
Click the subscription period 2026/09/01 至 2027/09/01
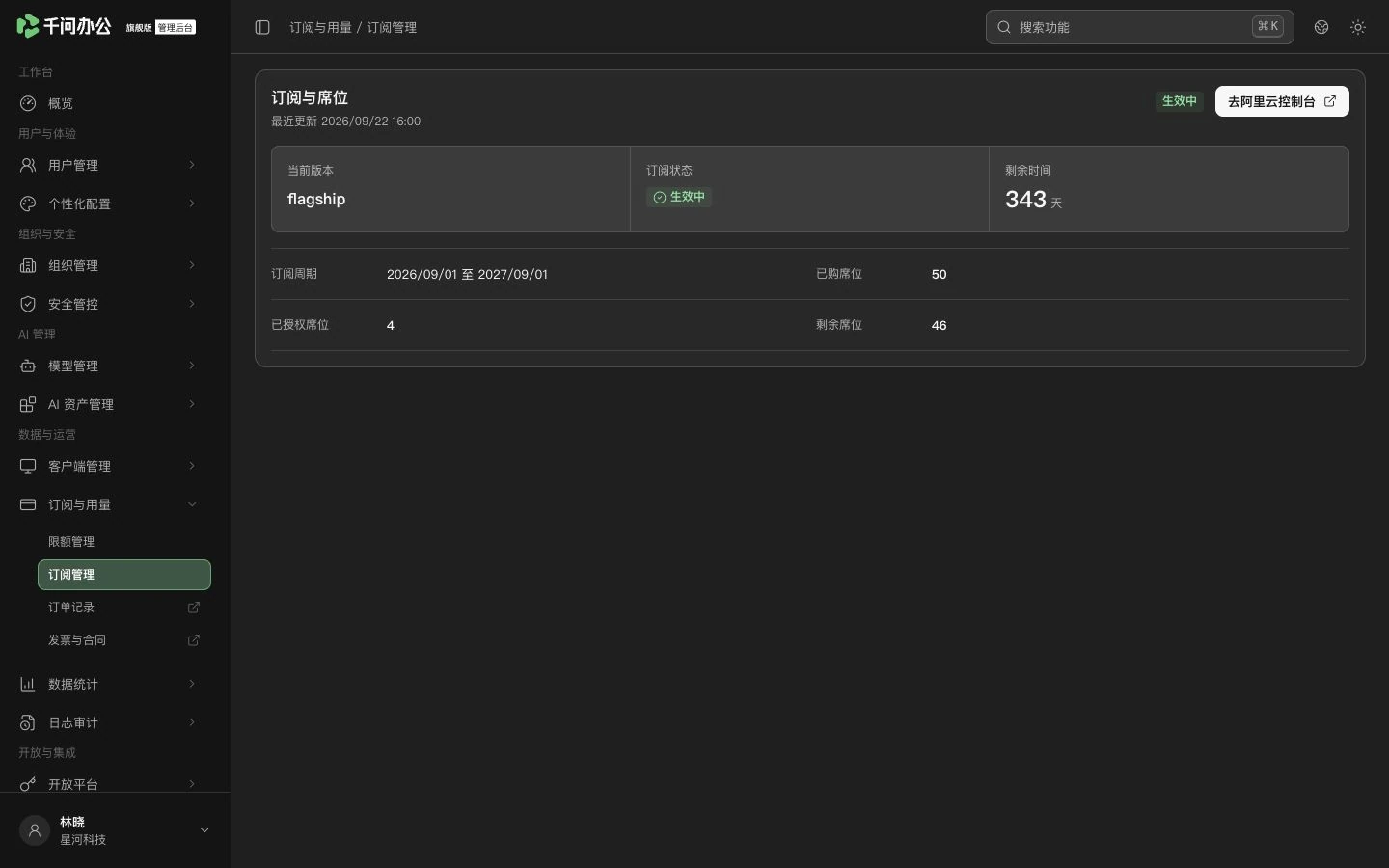pos(467,274)
